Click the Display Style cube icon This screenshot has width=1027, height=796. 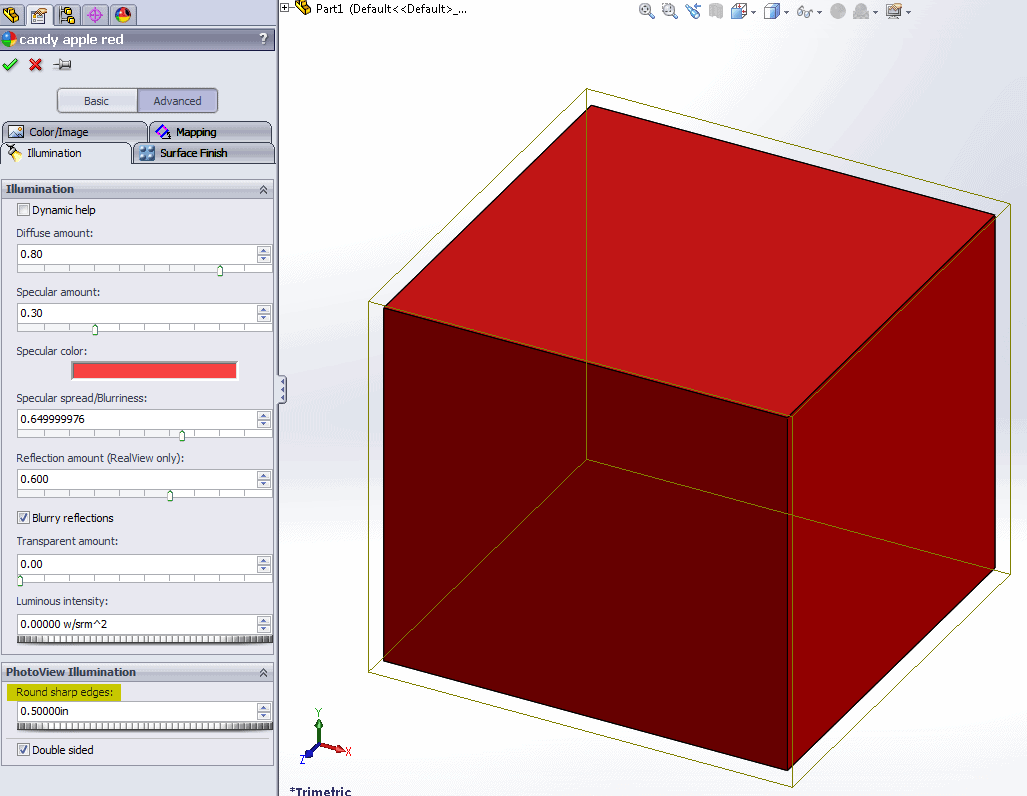[772, 11]
